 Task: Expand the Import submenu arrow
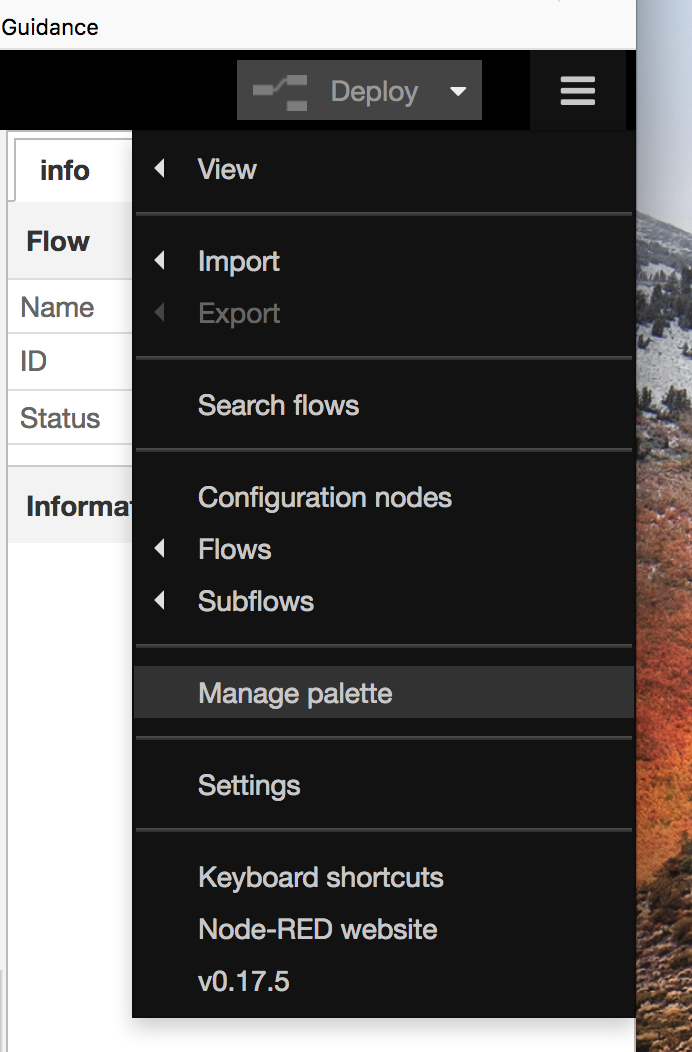tap(160, 261)
